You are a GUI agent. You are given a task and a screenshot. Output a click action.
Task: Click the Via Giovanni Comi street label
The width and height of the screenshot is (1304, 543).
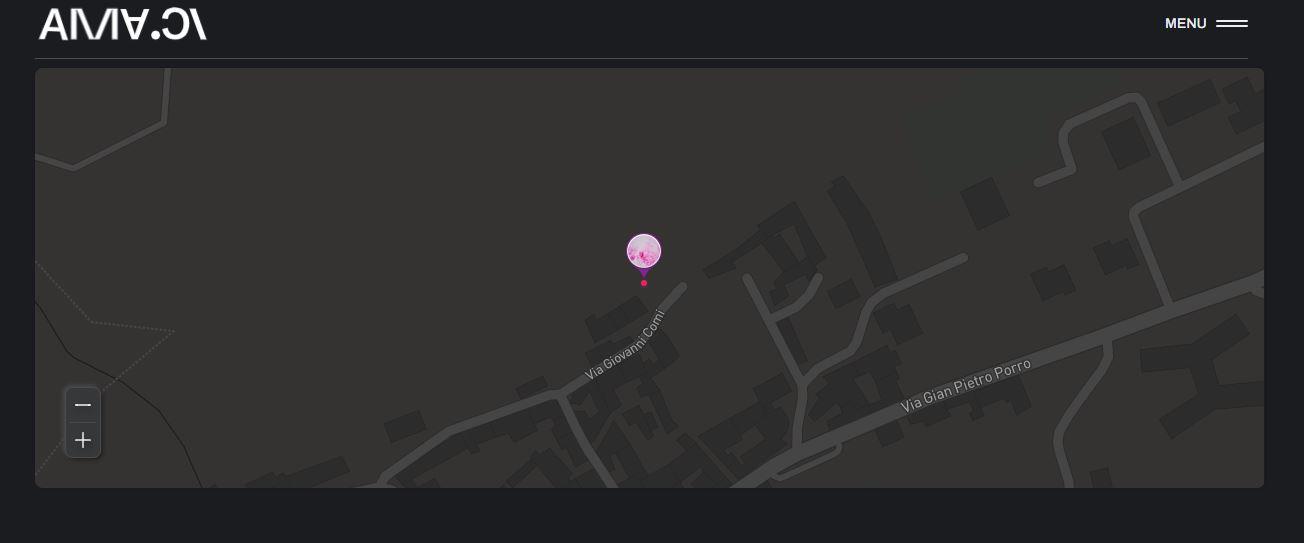click(x=625, y=345)
